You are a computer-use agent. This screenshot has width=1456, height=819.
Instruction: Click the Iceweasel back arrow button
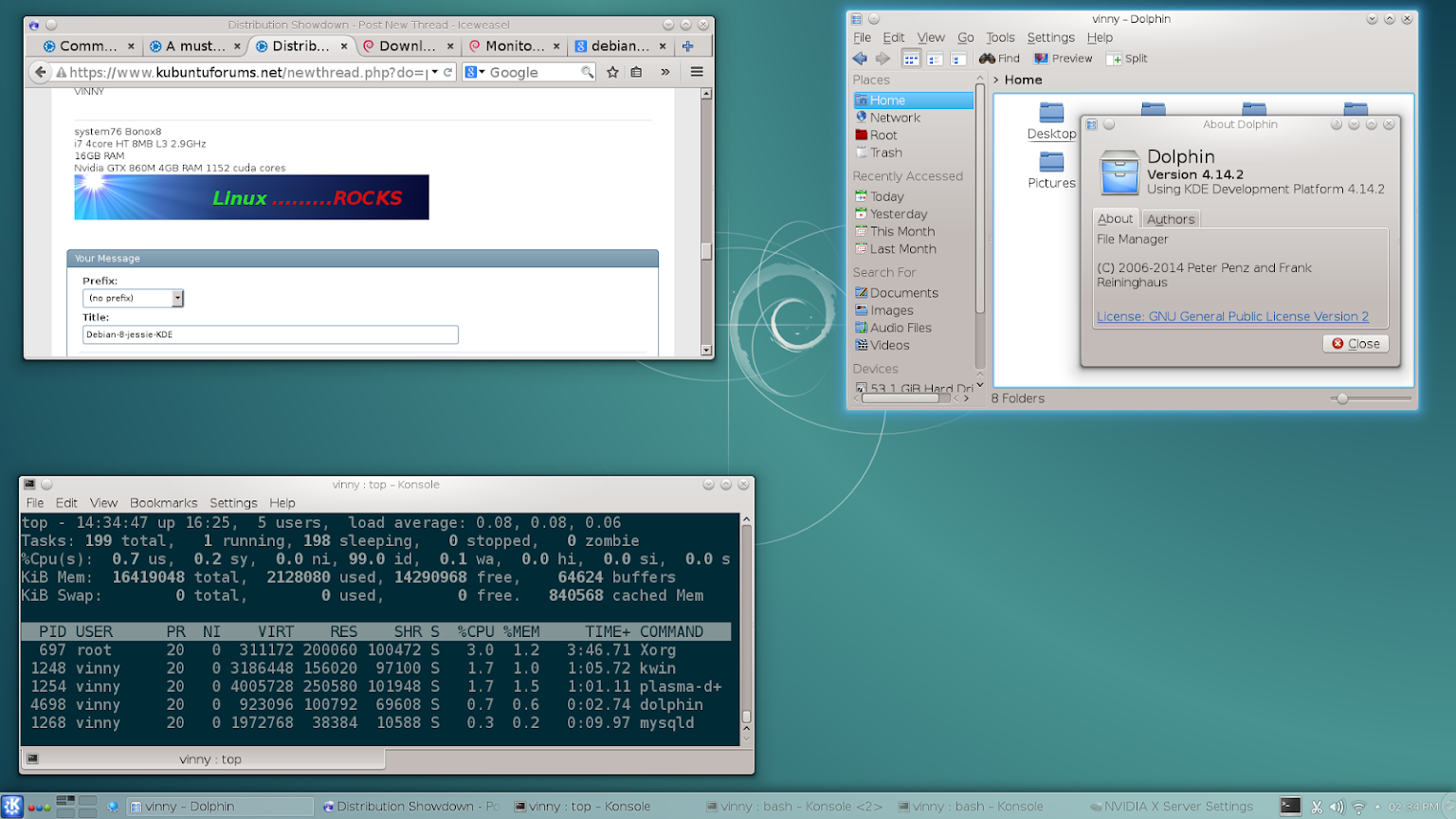point(40,72)
